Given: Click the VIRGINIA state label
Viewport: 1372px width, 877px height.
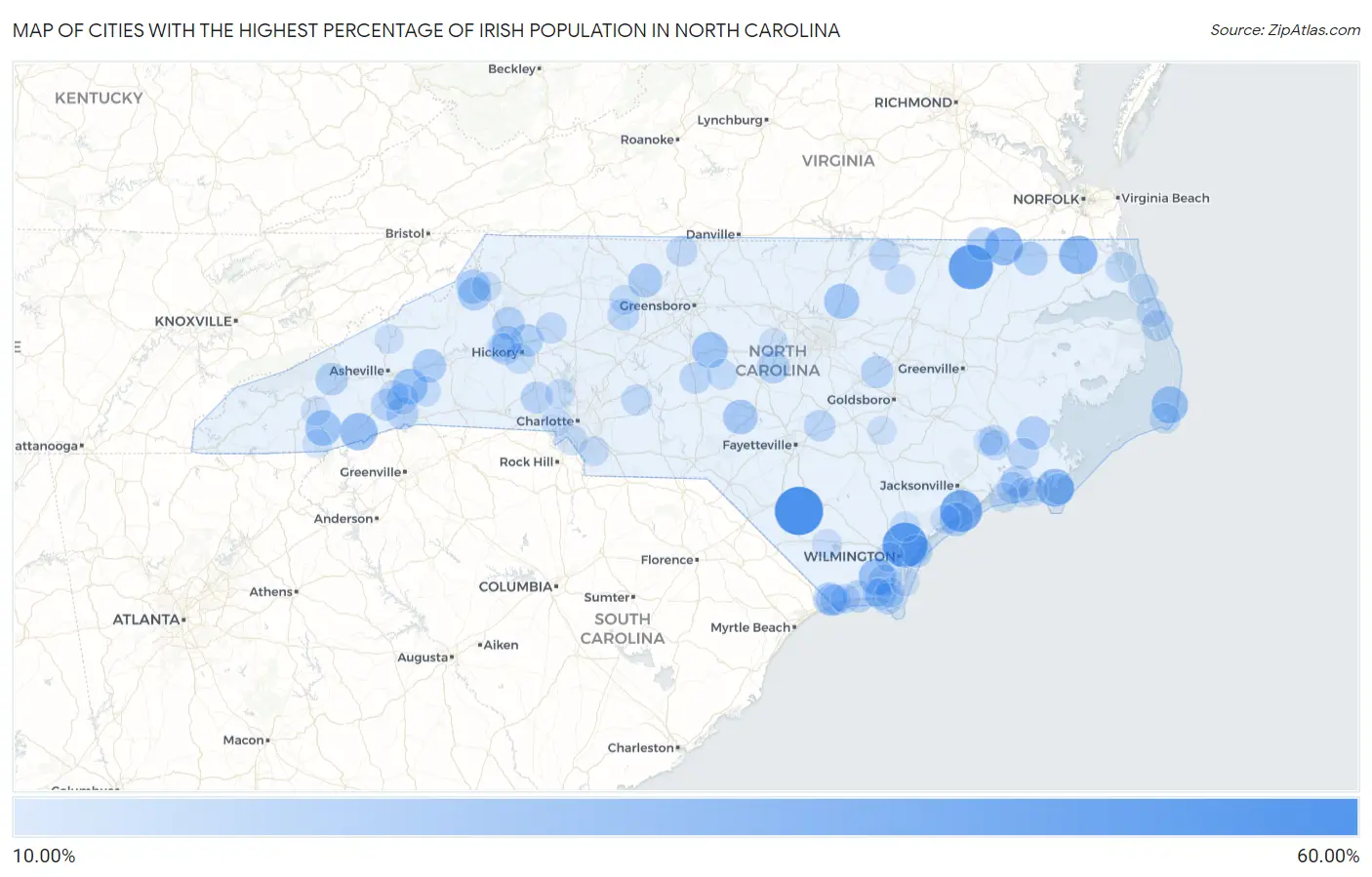Looking at the screenshot, I should 838,160.
